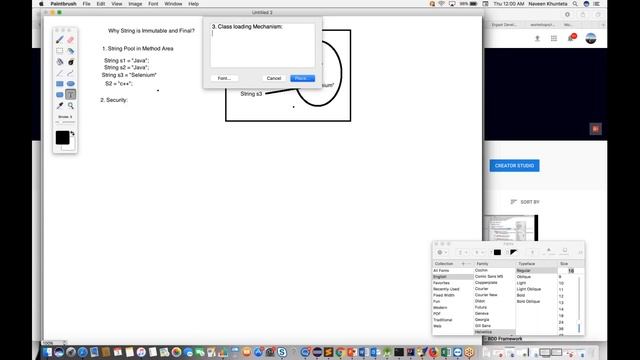This screenshot has height=360, width=640.
Task: Select the Paint Bucket fill tool
Action: pyautogui.click(x=60, y=62)
